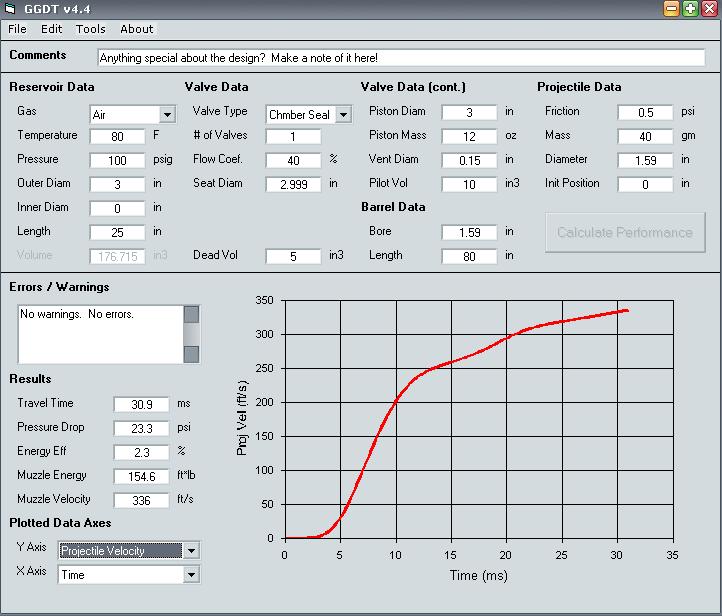Expand the Valve Type dropdown
This screenshot has height=616, width=722.
click(x=343, y=114)
